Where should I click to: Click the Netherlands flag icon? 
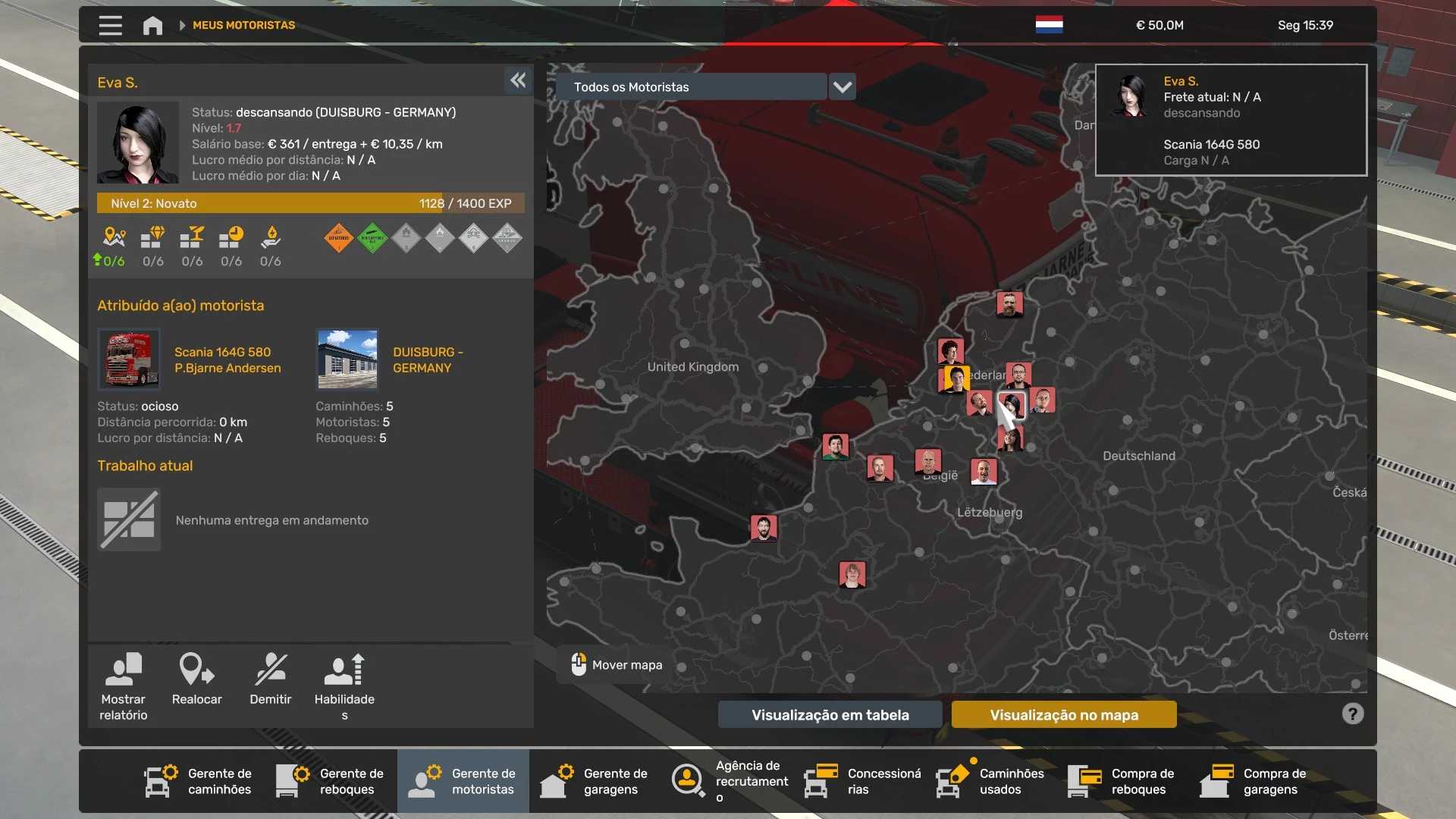1049,25
